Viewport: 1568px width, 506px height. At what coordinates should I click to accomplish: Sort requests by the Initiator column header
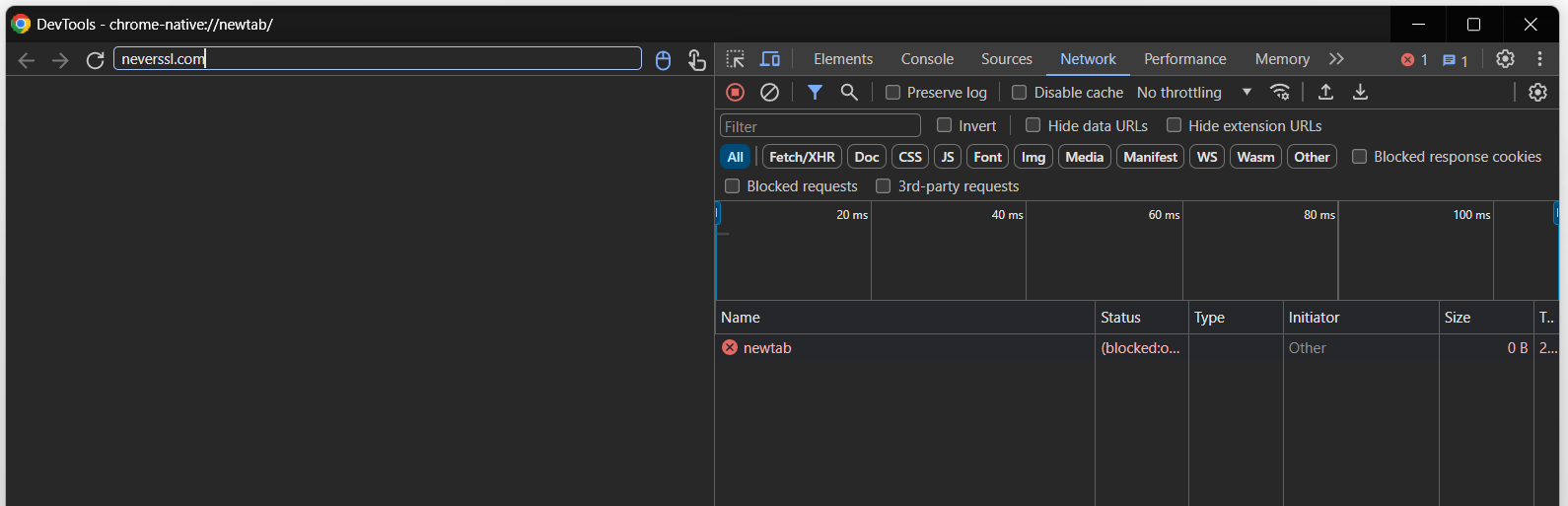click(x=1360, y=318)
